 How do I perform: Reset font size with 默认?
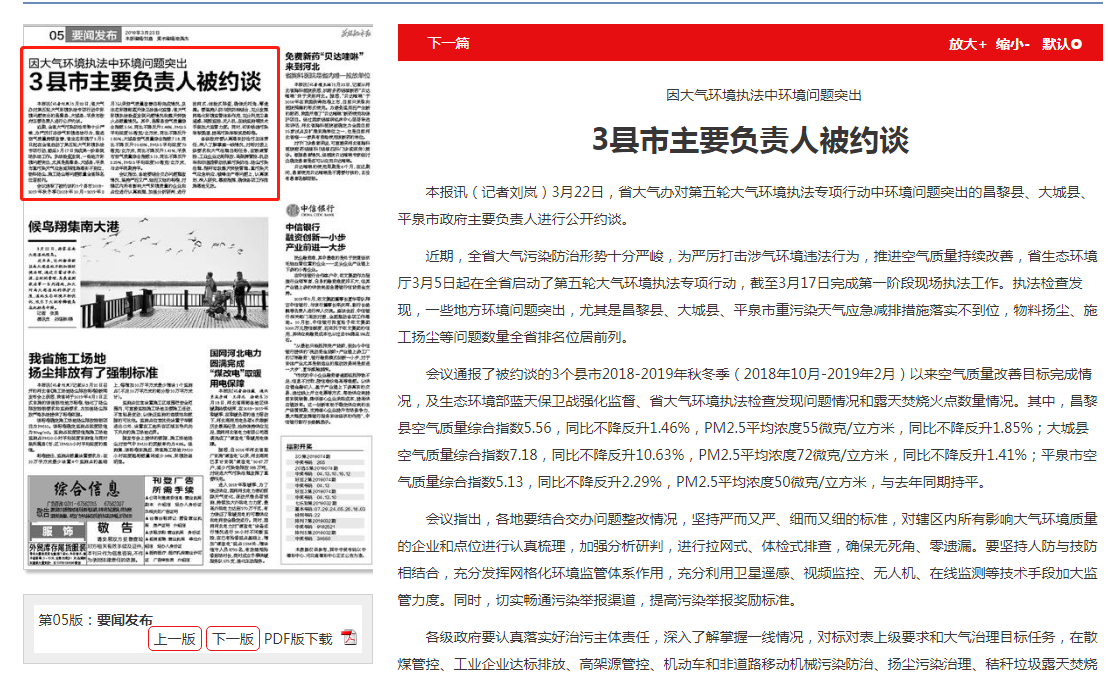click(1056, 44)
